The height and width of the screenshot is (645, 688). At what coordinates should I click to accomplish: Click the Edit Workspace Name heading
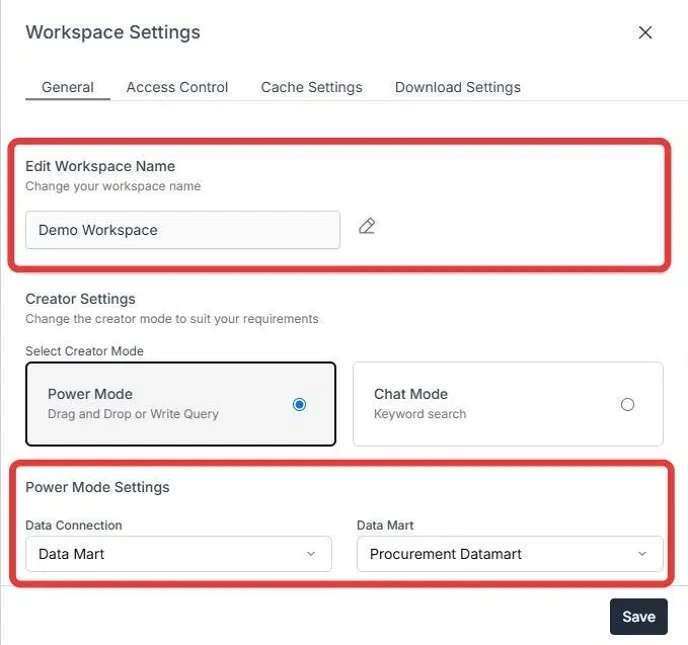[x=100, y=166]
